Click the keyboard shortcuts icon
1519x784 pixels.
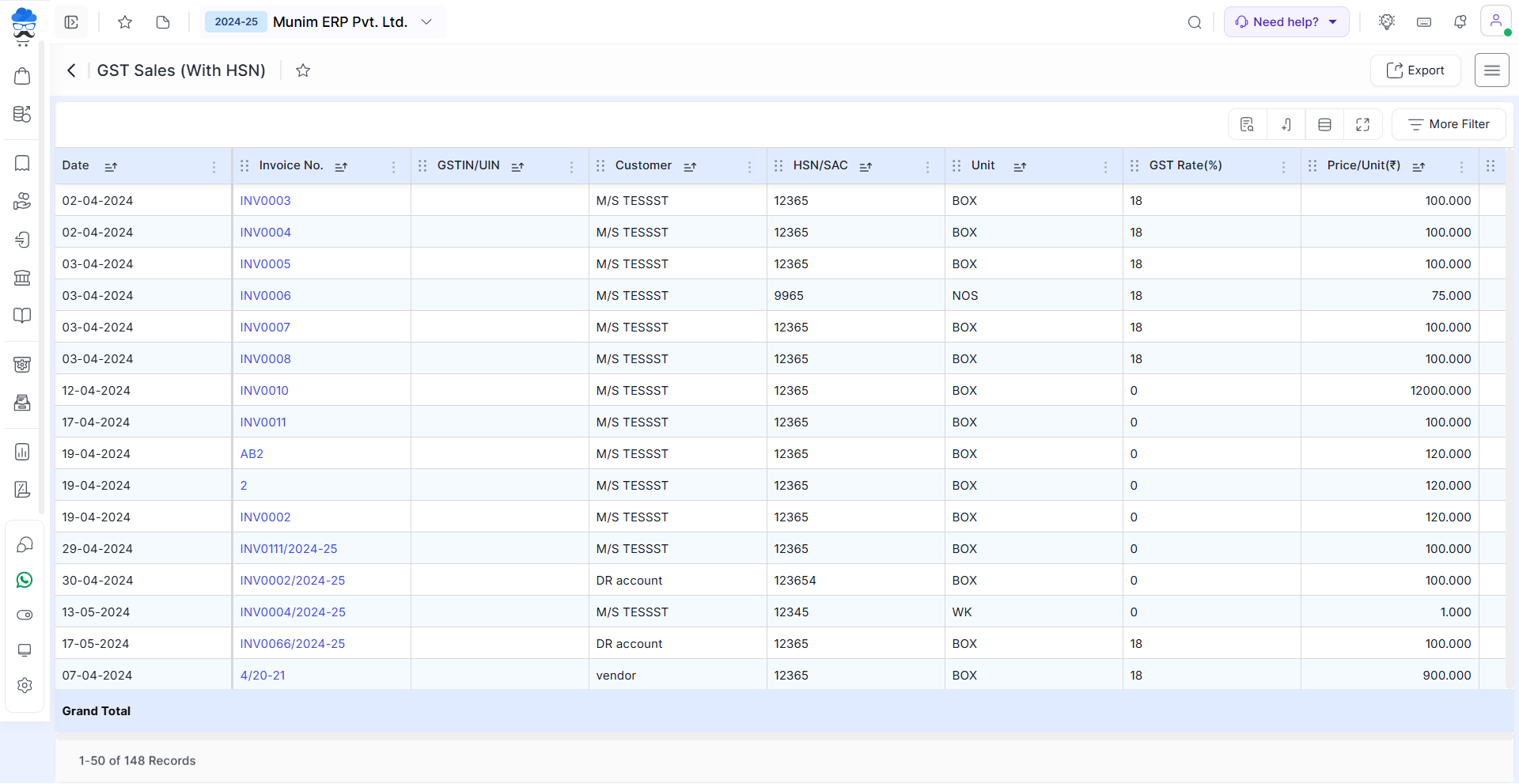click(x=1424, y=22)
